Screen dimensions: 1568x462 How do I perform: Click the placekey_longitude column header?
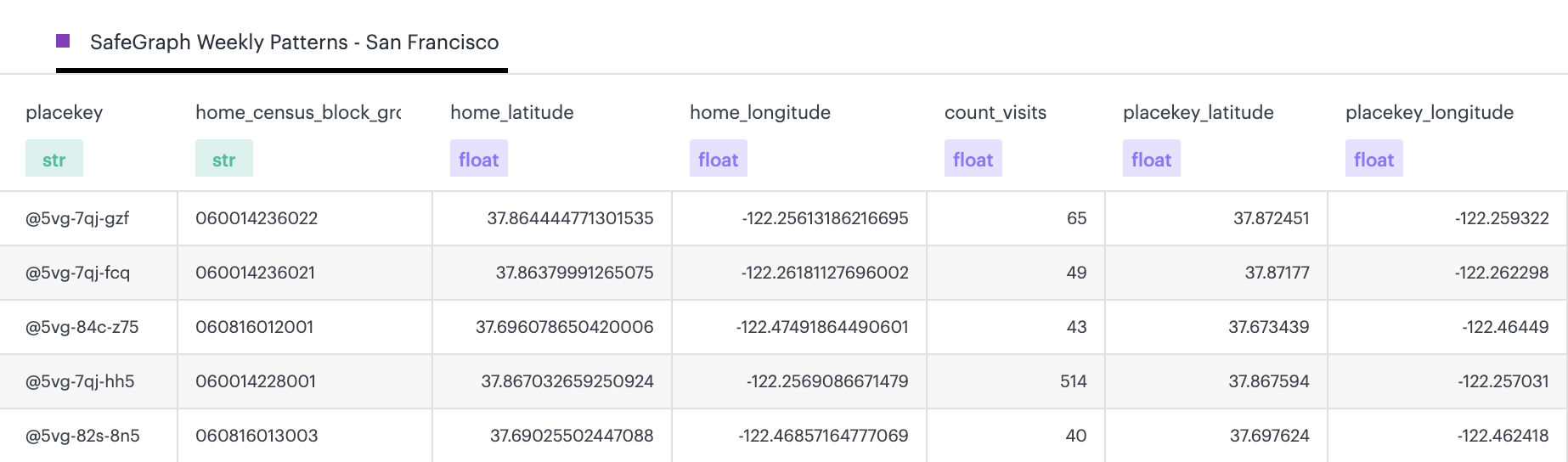1429,112
